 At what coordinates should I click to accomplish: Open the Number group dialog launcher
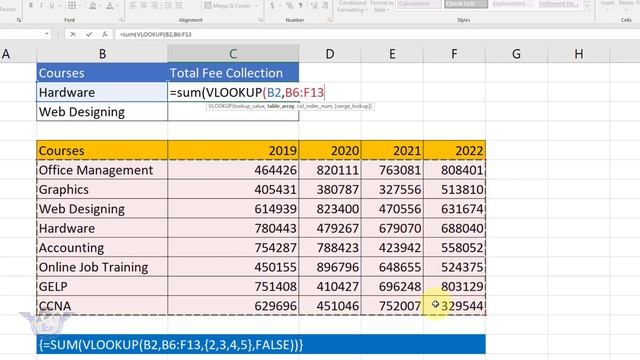coord(330,20)
